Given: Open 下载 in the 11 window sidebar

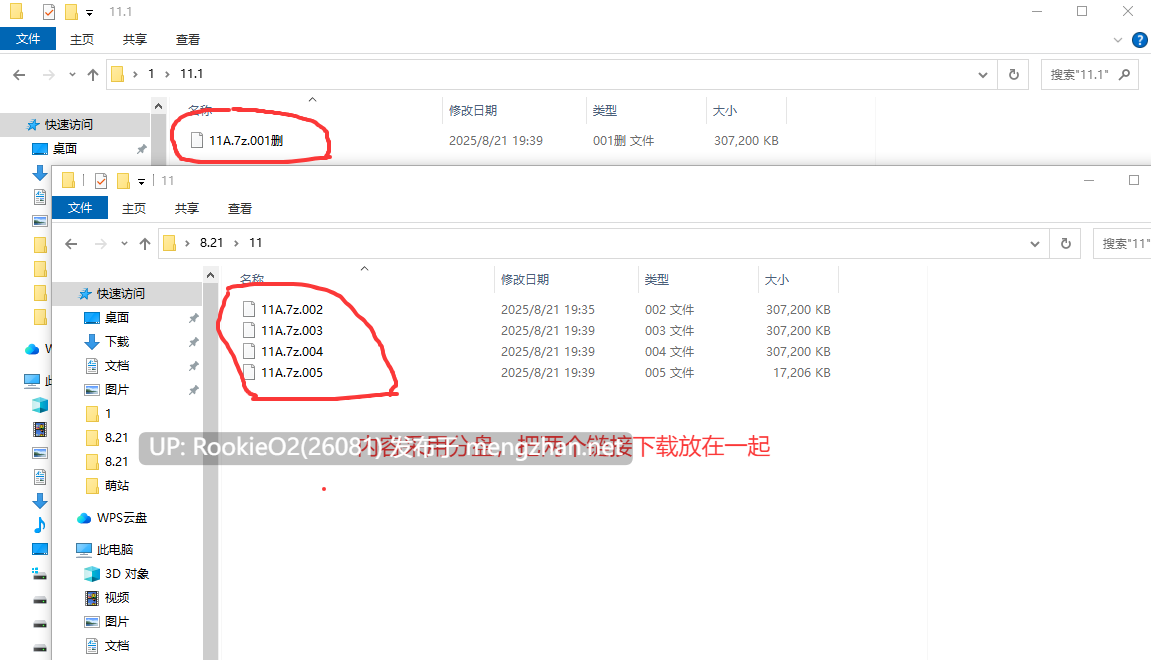Looking at the screenshot, I should coord(117,342).
